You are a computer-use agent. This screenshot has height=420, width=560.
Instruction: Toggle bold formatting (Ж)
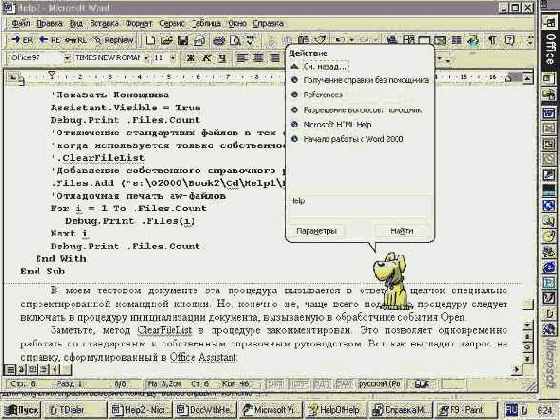191,58
